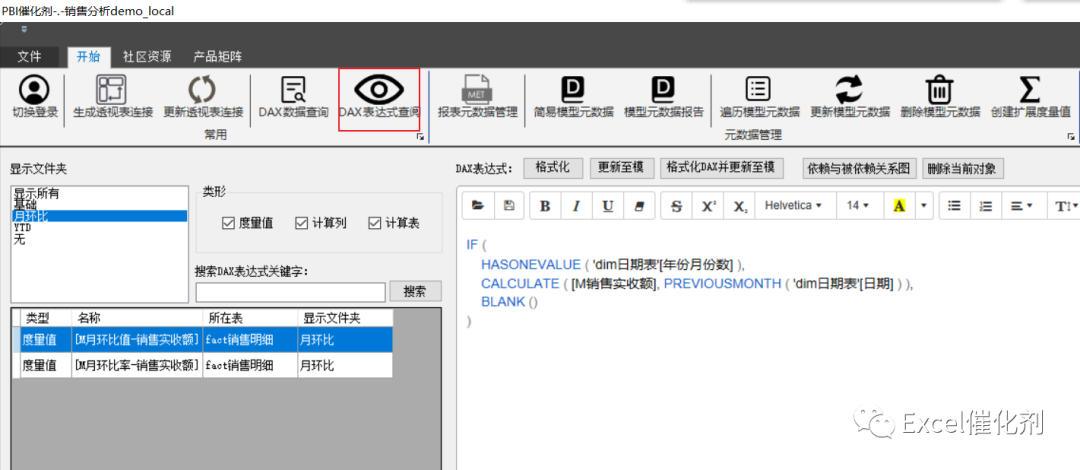Viewport: 1080px width, 470px height.
Task: Toggle italic formatting in editor
Action: point(577,205)
